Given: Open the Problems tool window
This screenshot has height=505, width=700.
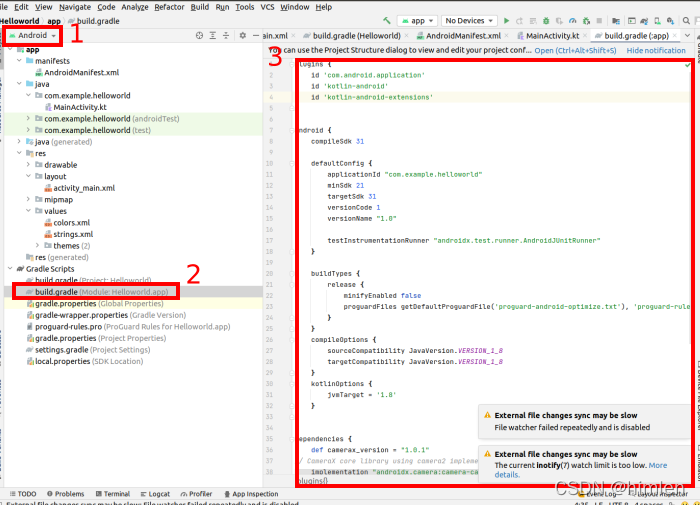Looking at the screenshot, I should pyautogui.click(x=65, y=494).
